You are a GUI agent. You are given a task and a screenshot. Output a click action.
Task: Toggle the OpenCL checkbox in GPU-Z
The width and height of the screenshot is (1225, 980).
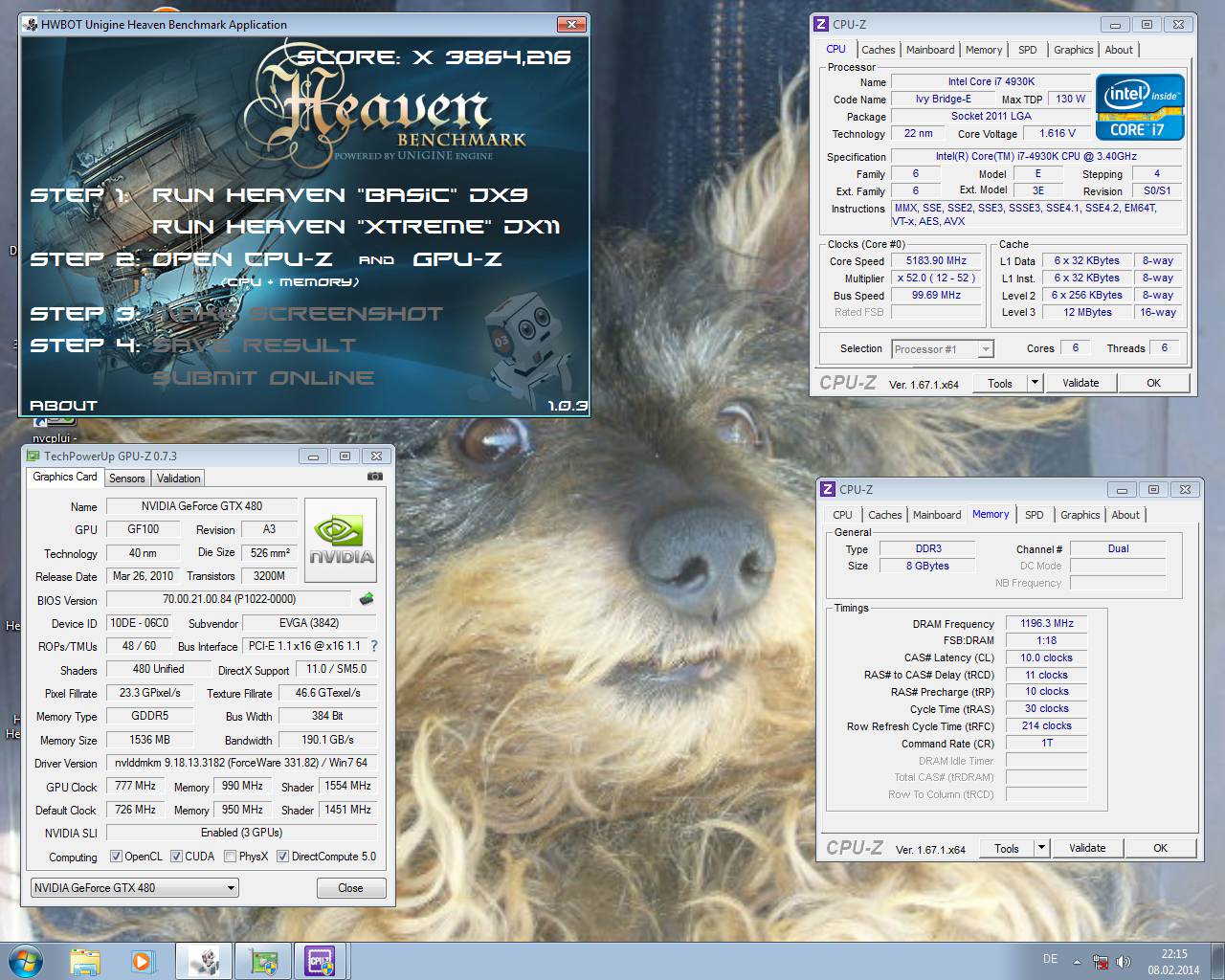click(116, 857)
